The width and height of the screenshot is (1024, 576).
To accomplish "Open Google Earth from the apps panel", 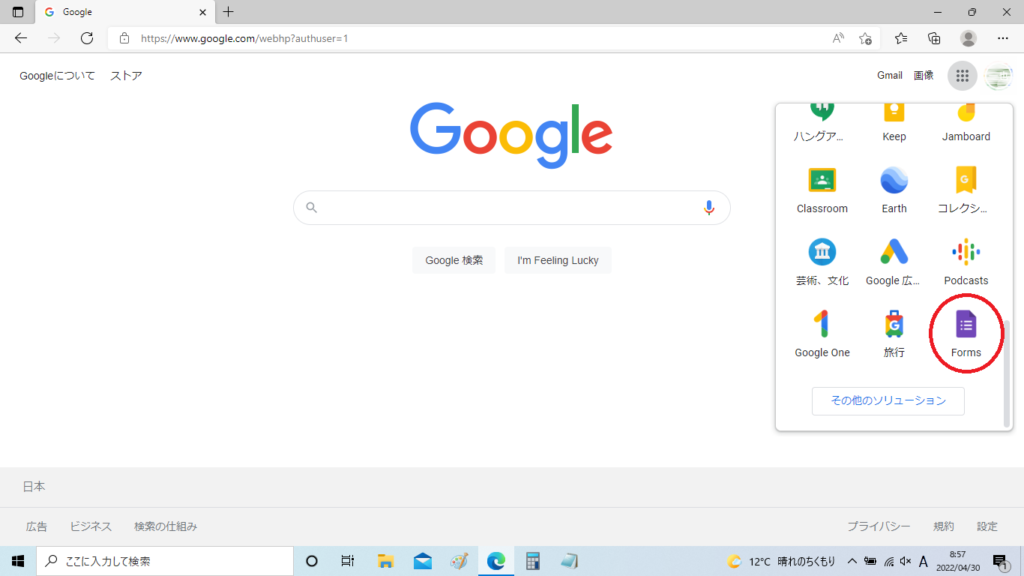I will [x=894, y=190].
